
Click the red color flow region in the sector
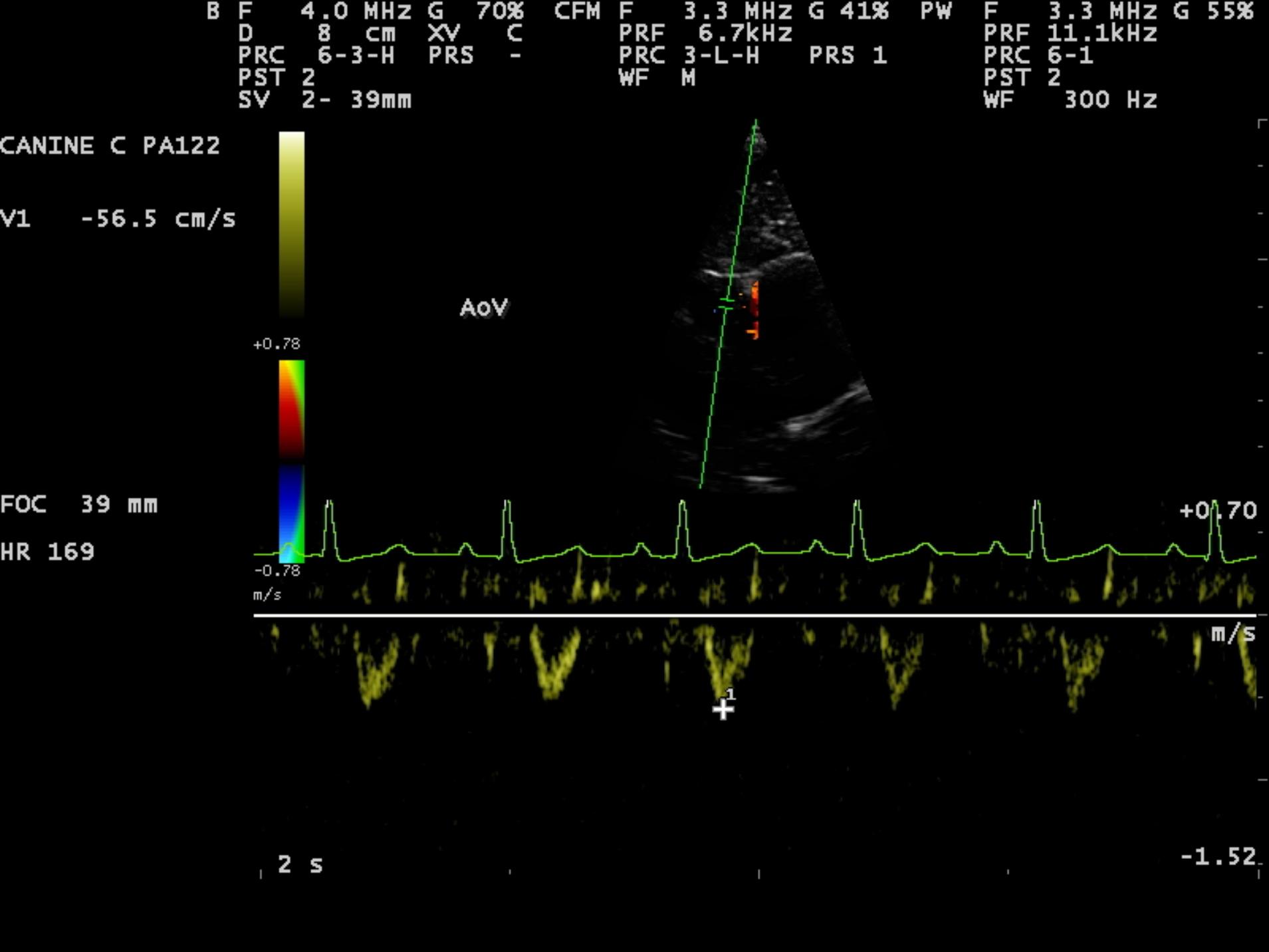754,306
